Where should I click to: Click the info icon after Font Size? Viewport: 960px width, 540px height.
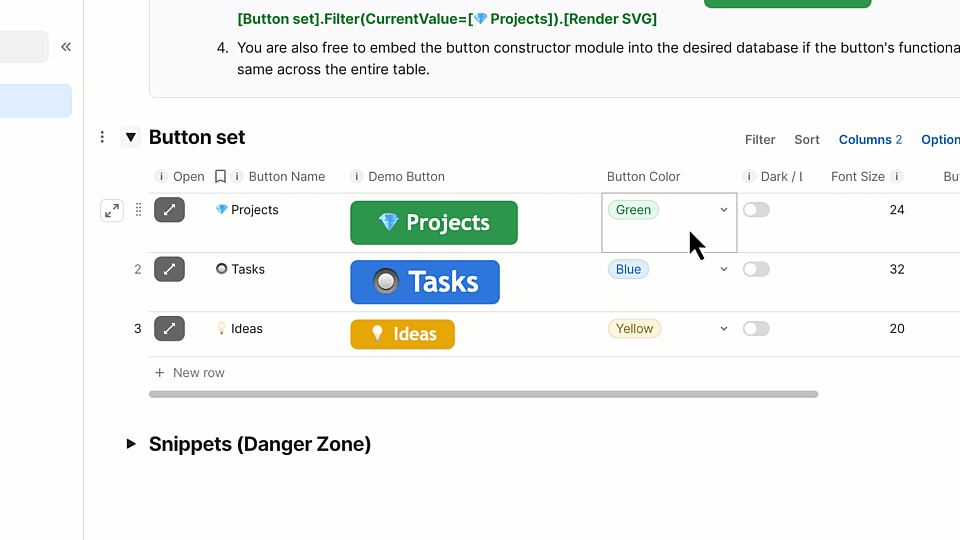pos(897,177)
